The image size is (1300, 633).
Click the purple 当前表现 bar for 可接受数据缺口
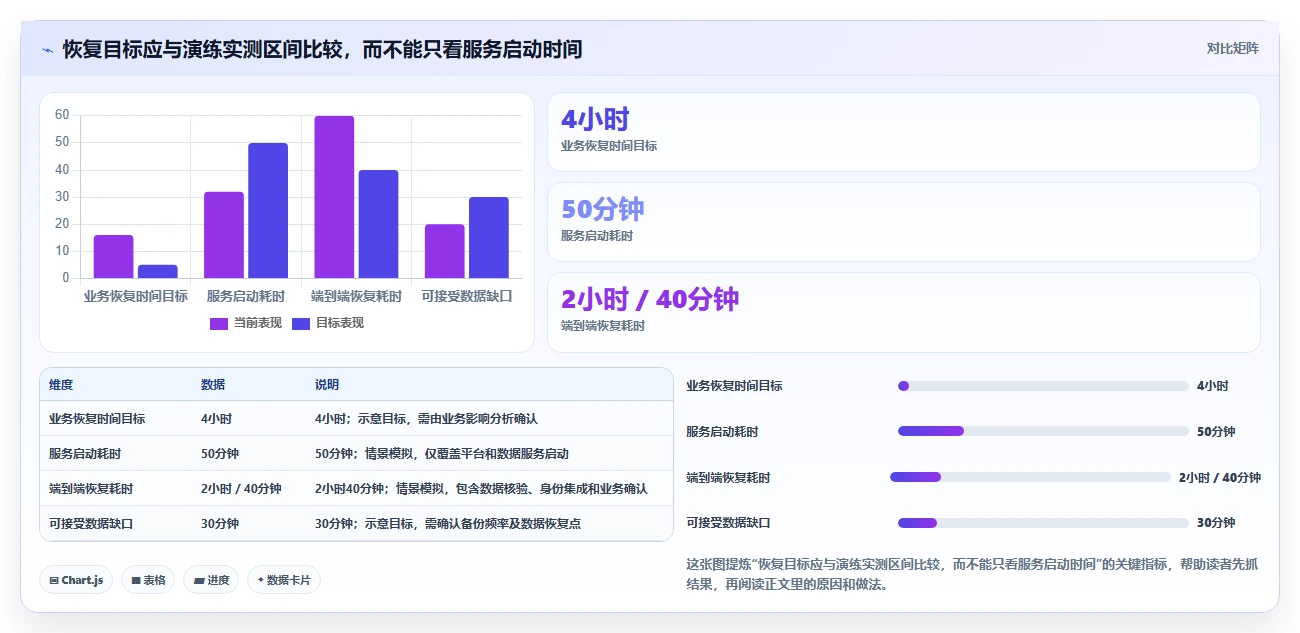pyautogui.click(x=444, y=251)
